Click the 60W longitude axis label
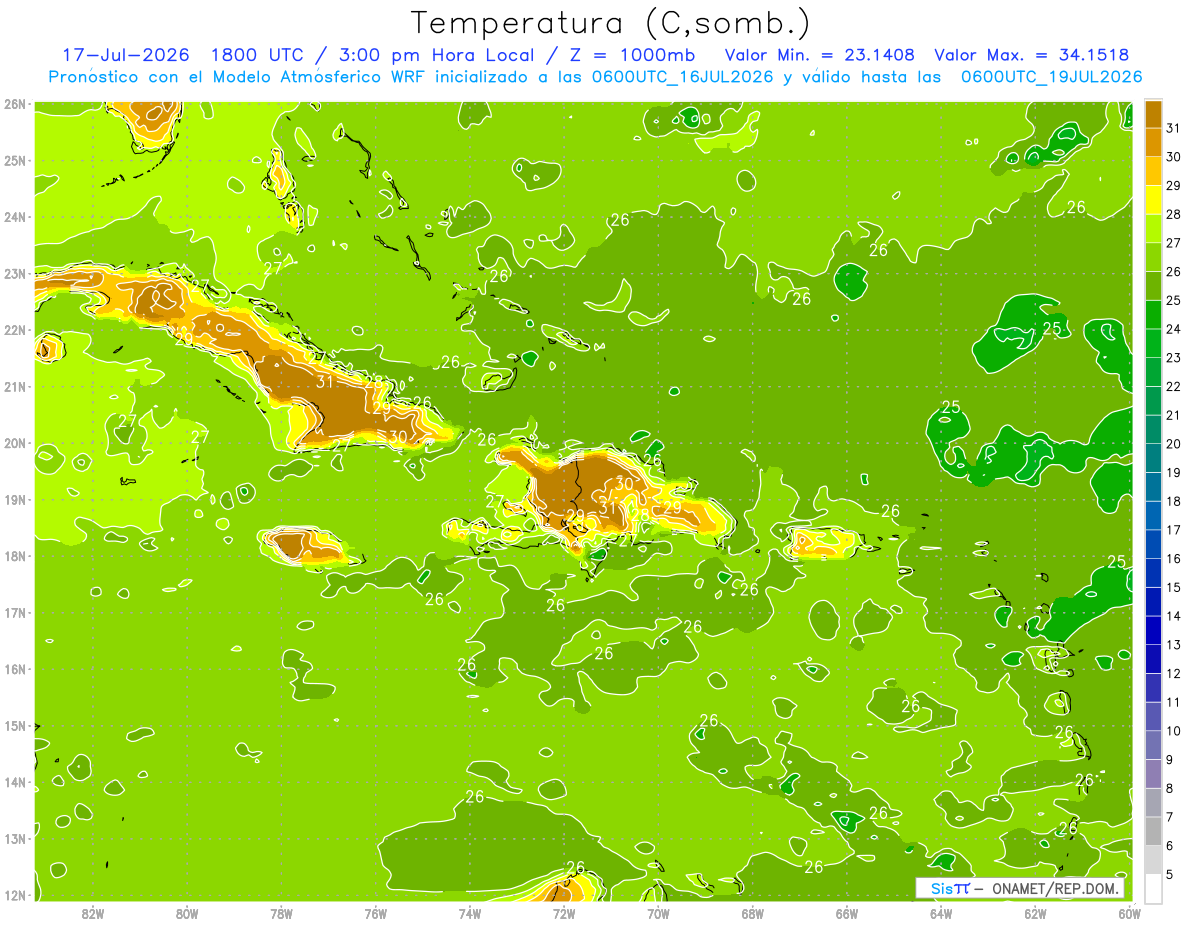The height and width of the screenshot is (927, 1200). pos(1129,913)
